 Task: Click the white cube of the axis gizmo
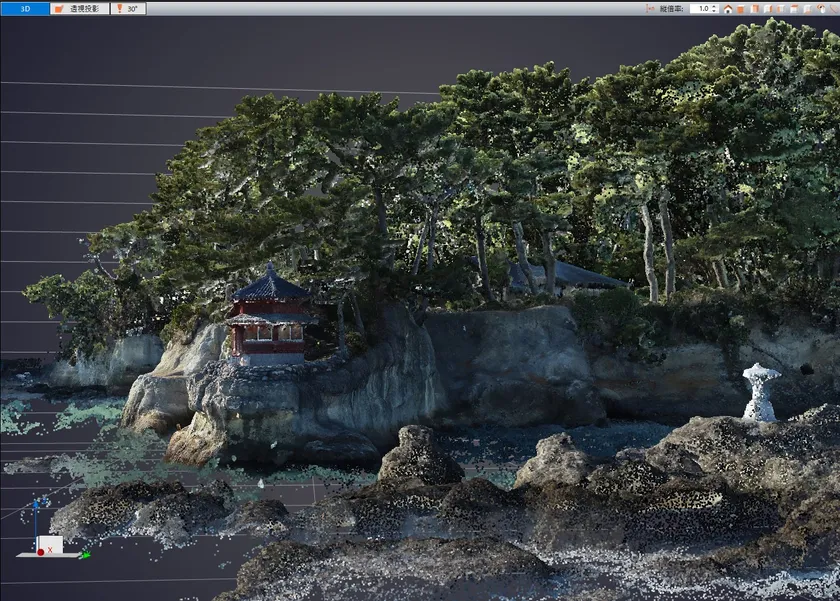(50, 544)
